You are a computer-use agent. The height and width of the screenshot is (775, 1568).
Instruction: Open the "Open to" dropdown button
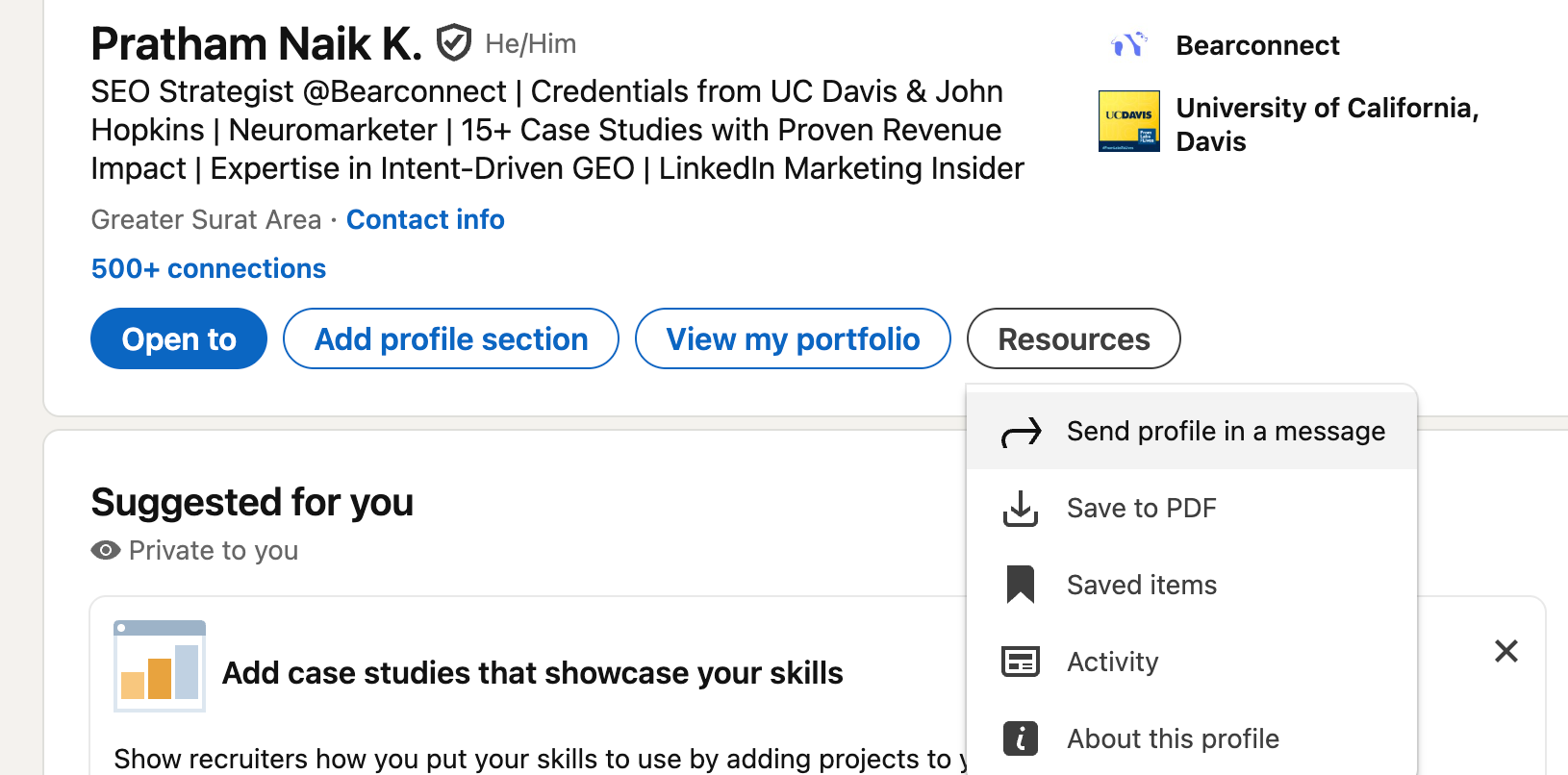(179, 338)
